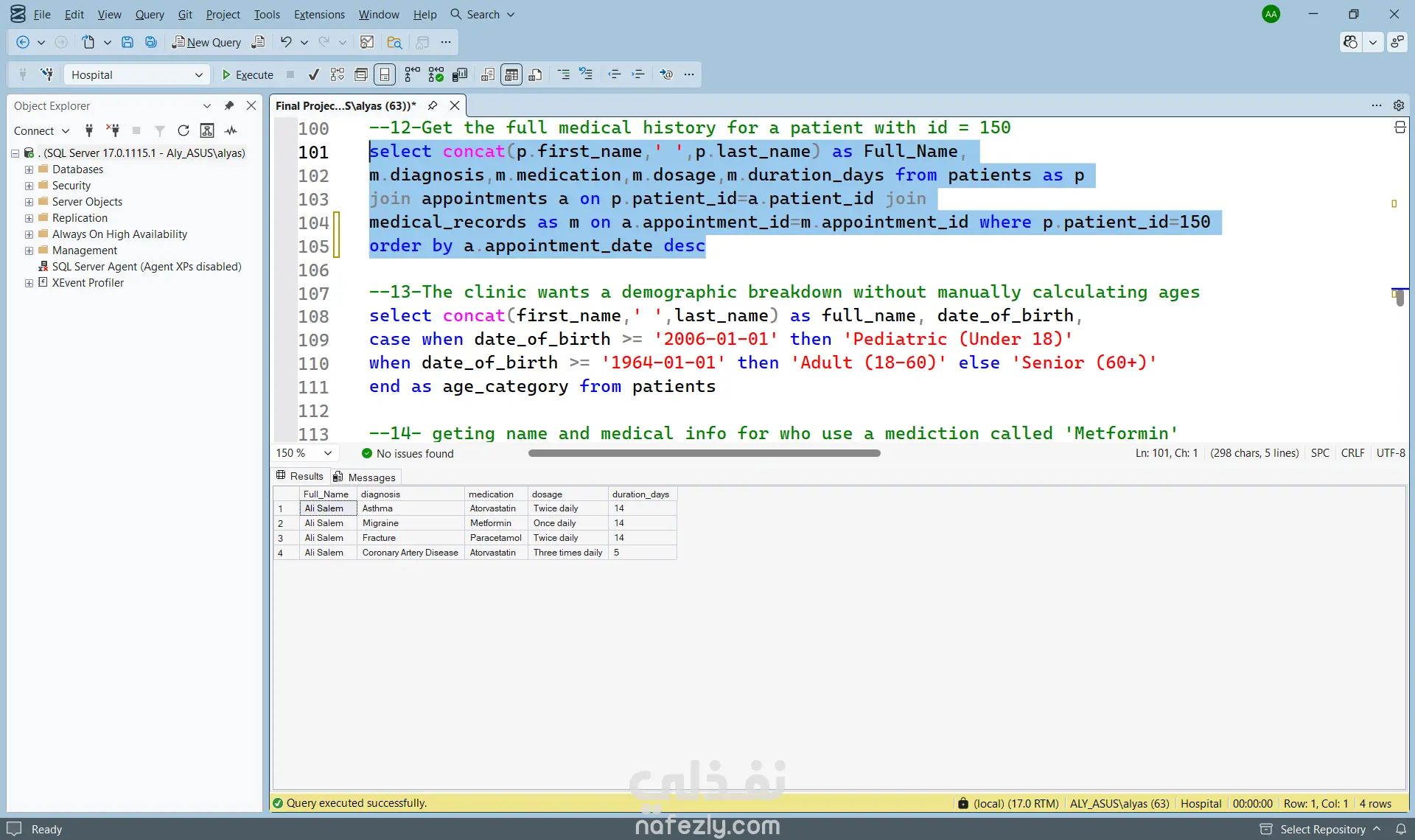The height and width of the screenshot is (840, 1415).
Task: Click the New Query button
Action: (206, 42)
